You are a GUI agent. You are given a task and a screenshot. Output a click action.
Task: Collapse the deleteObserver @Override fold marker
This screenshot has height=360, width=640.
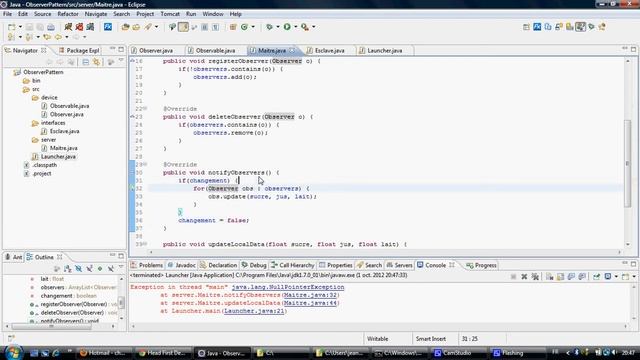click(x=145, y=109)
